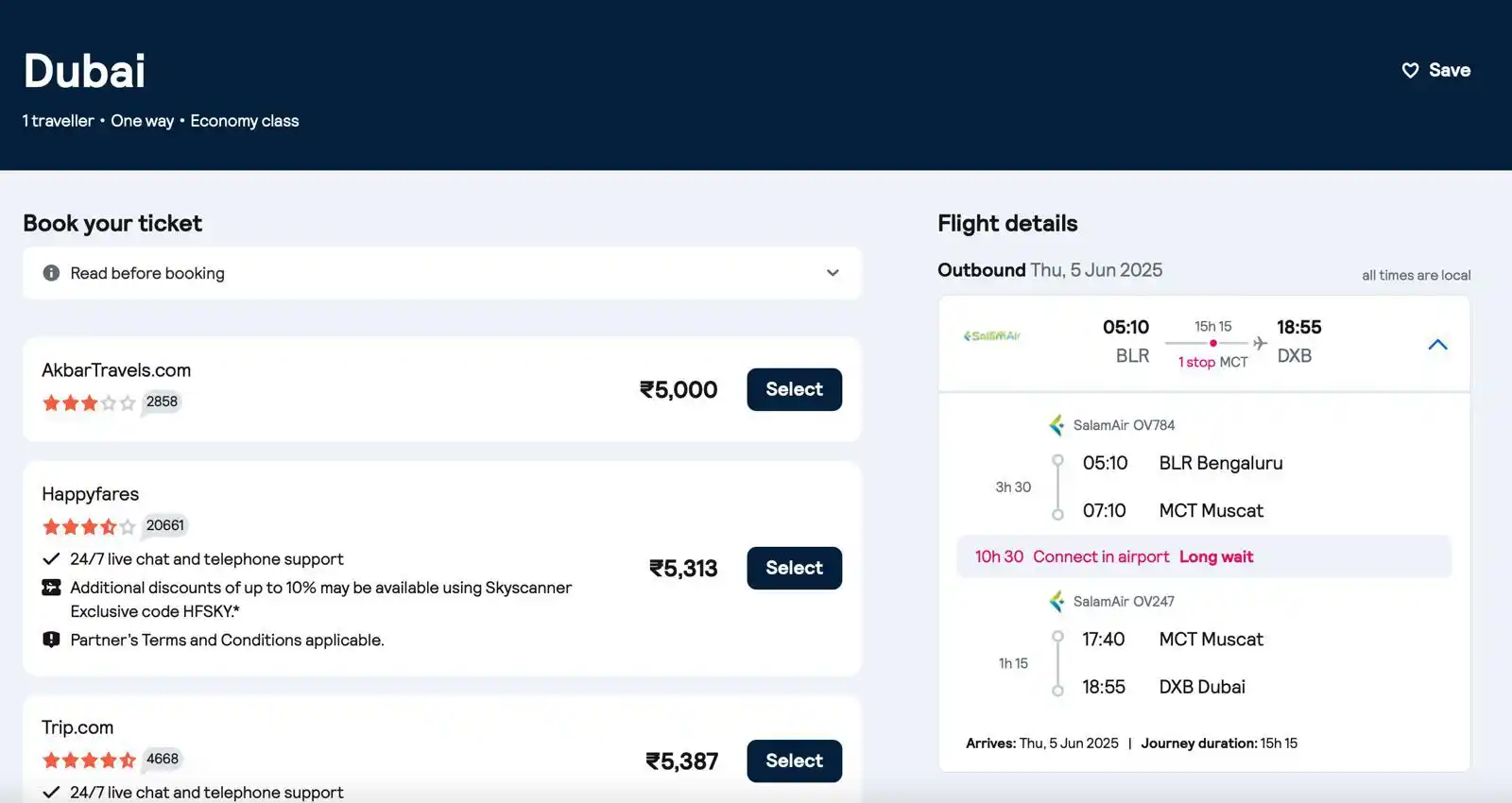Click the discount coupon icon under Happyfares
The width and height of the screenshot is (1512, 803).
(51, 588)
